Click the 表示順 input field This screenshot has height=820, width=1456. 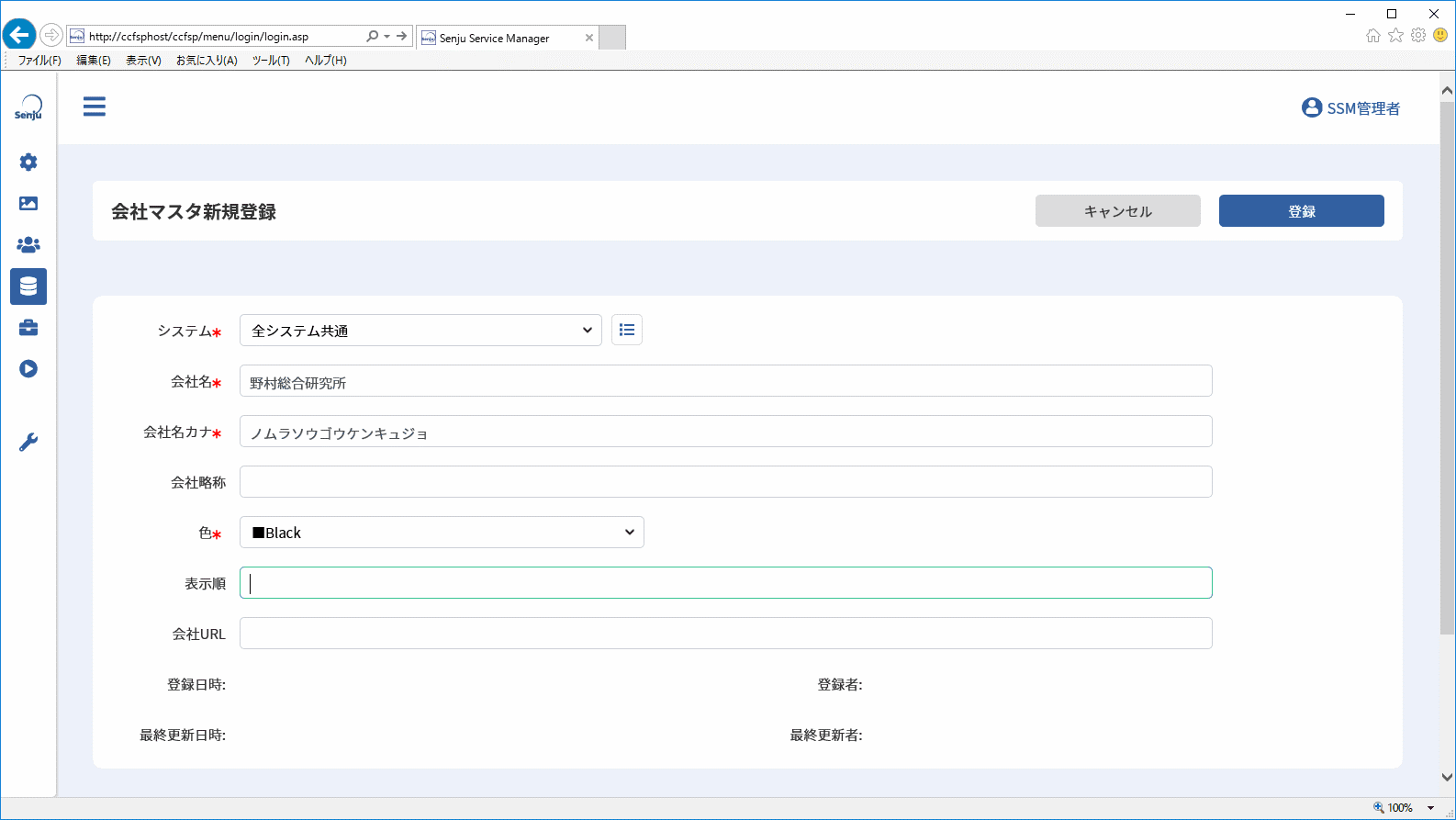[x=726, y=583]
